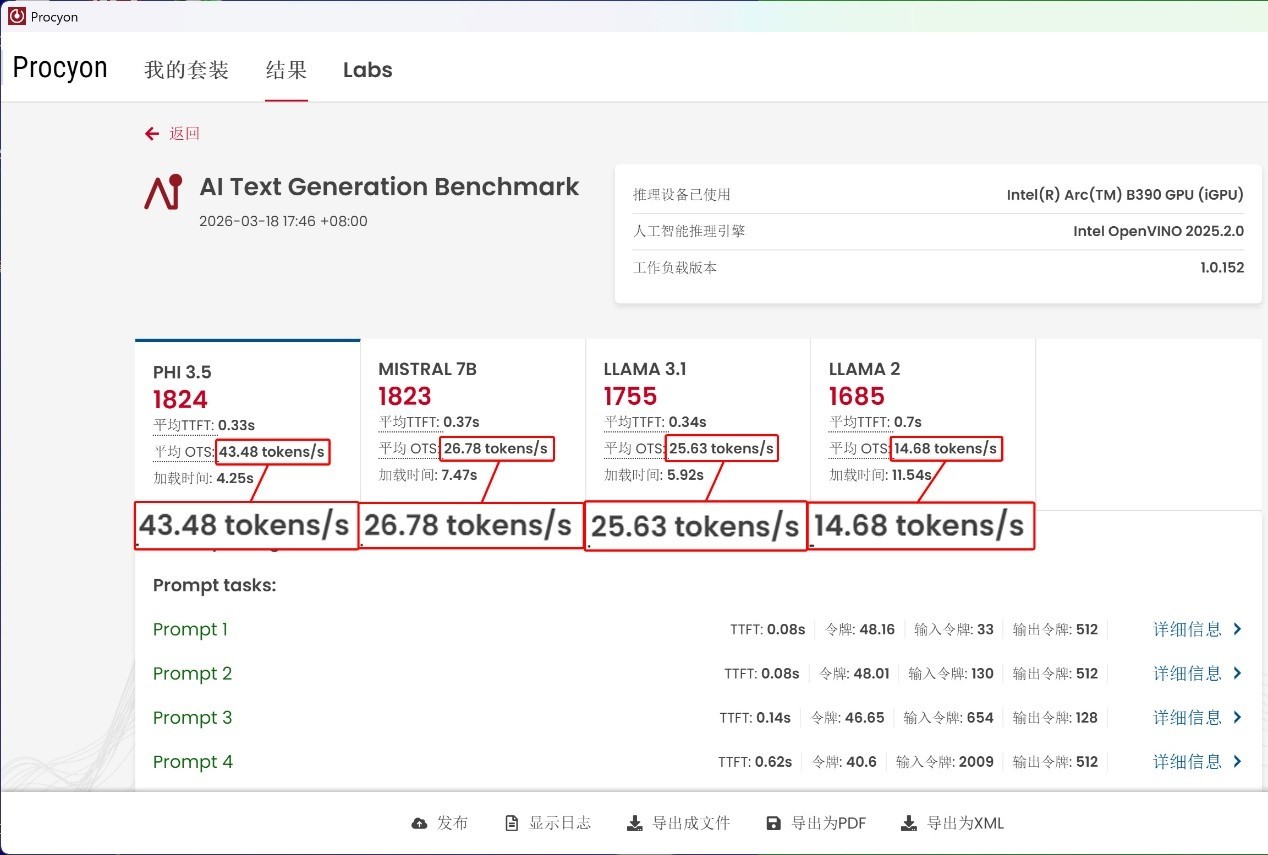Click the Procyon app icon in title bar
The width and height of the screenshot is (1268, 855).
16,16
